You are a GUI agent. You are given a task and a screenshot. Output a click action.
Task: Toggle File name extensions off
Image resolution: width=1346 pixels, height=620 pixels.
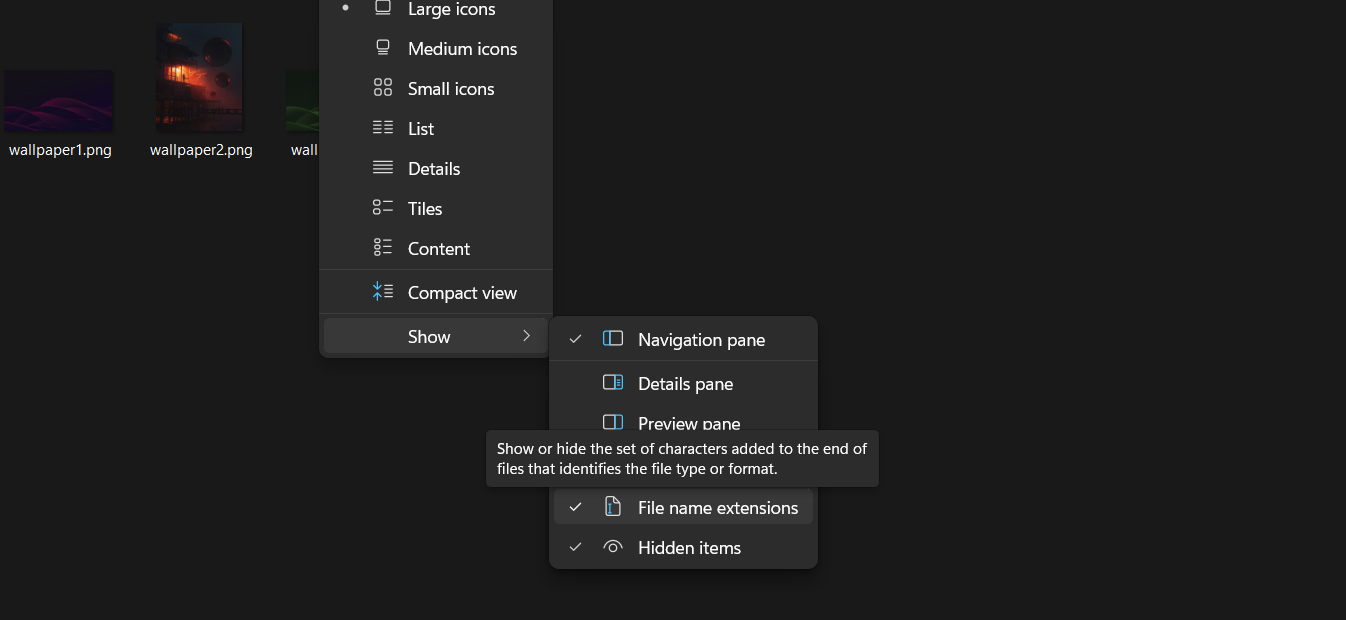[718, 507]
